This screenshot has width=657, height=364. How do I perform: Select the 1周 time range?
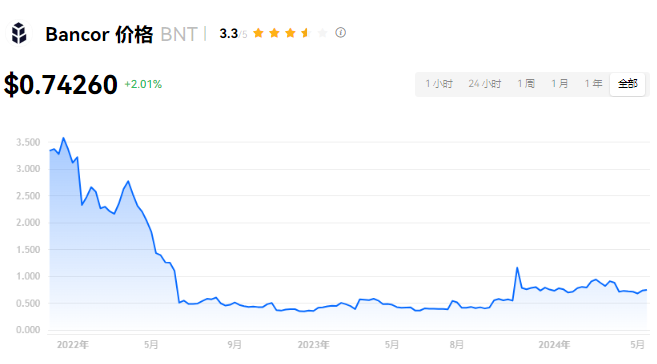click(526, 84)
